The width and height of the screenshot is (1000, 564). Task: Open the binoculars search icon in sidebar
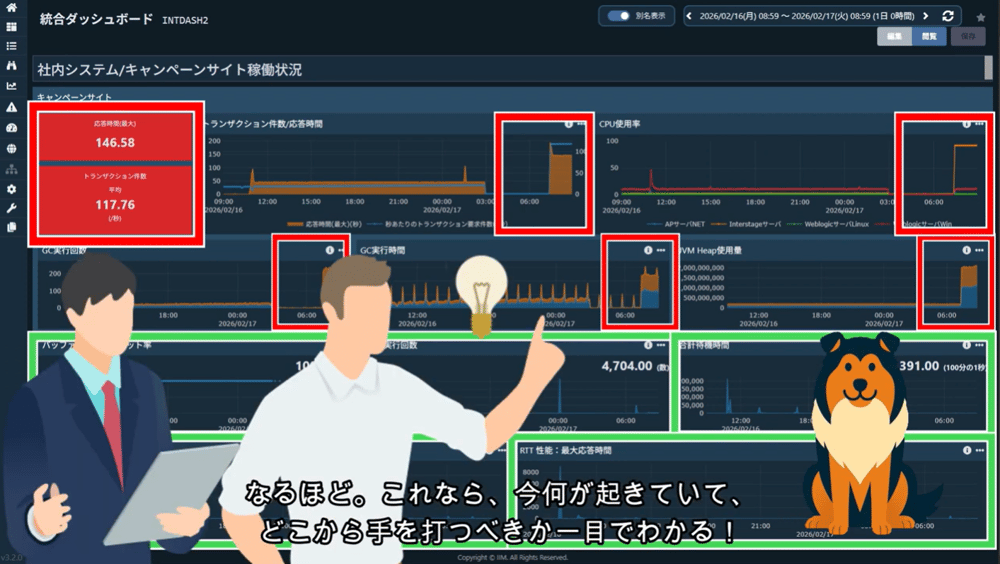coord(11,65)
